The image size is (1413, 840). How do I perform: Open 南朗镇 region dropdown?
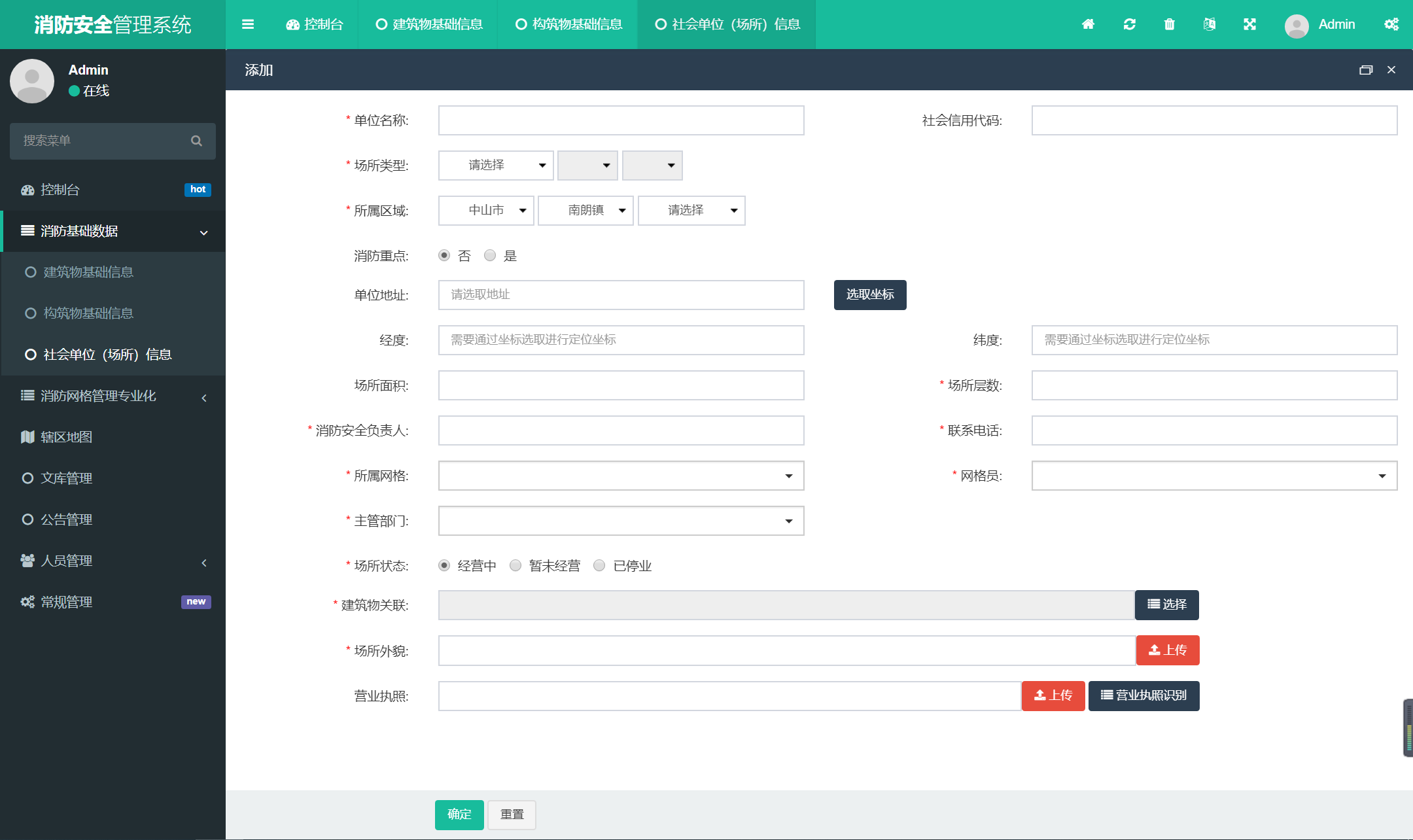[x=585, y=211]
